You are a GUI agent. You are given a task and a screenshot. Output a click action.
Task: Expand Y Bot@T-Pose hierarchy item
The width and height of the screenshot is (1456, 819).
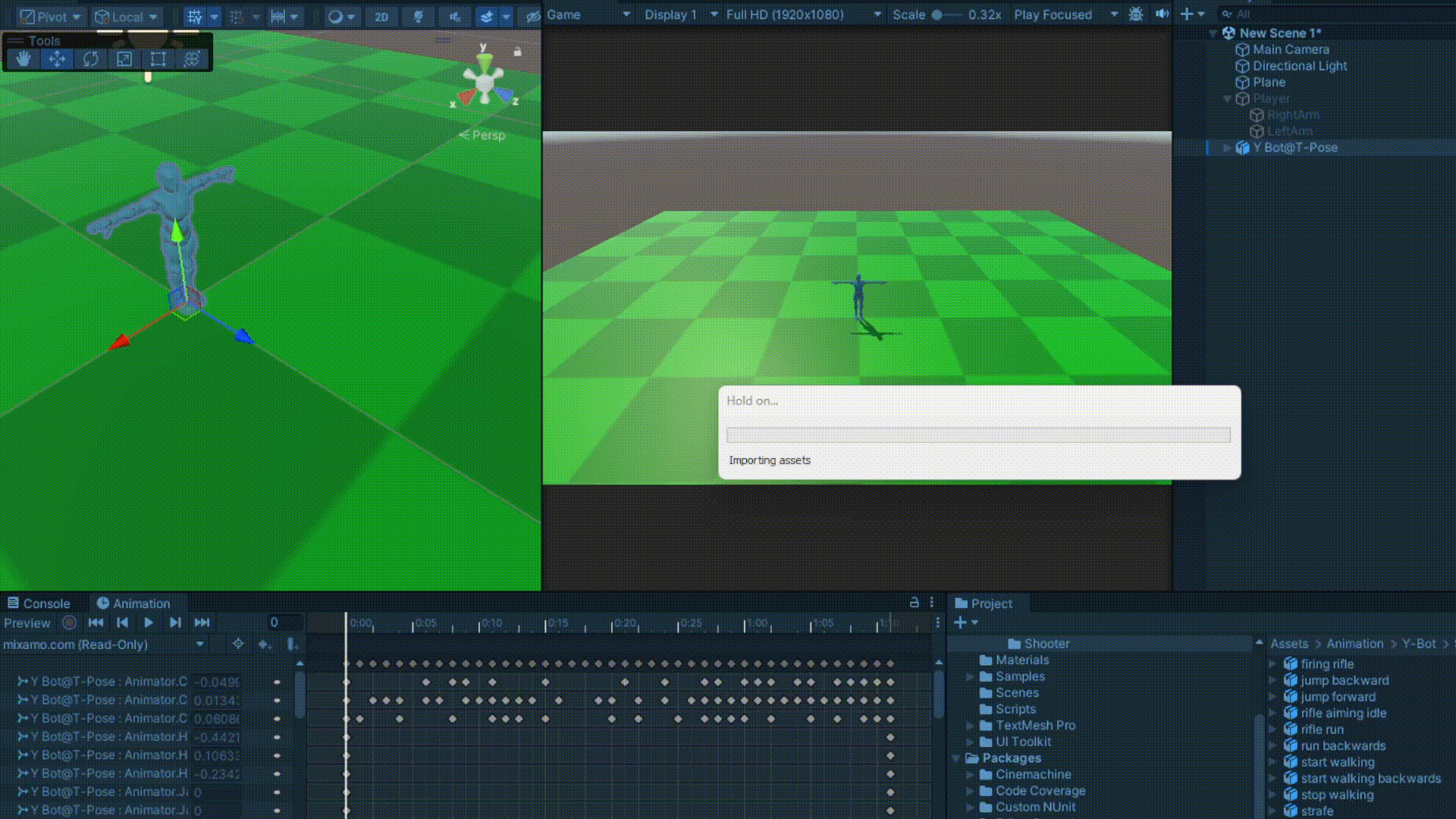pos(1226,148)
